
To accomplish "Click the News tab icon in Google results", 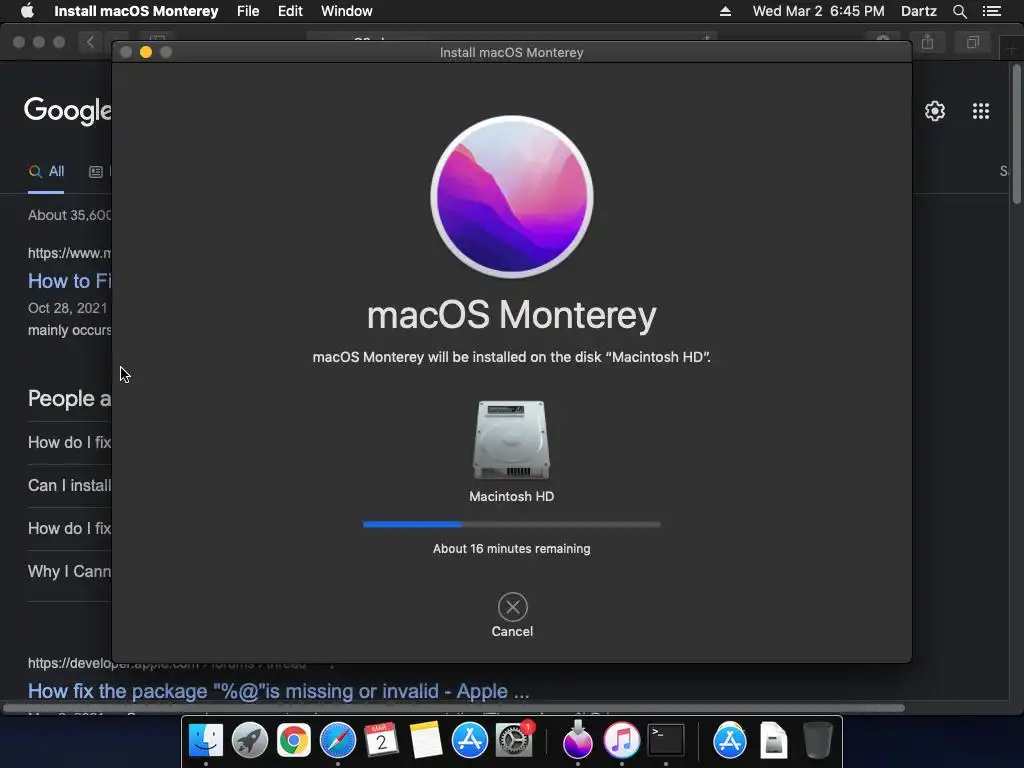I will [x=96, y=172].
